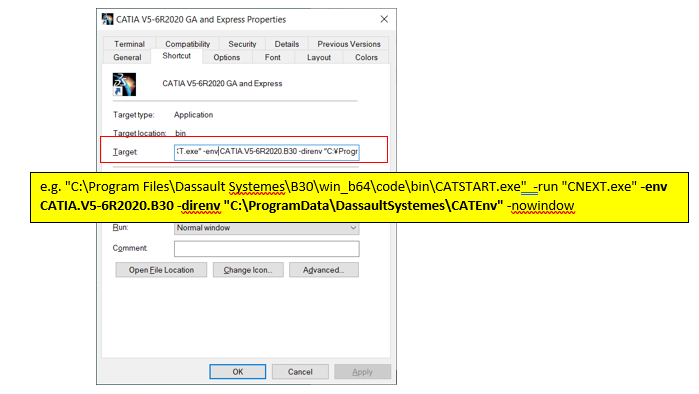
Task: Select the Colors tab
Action: tap(366, 57)
